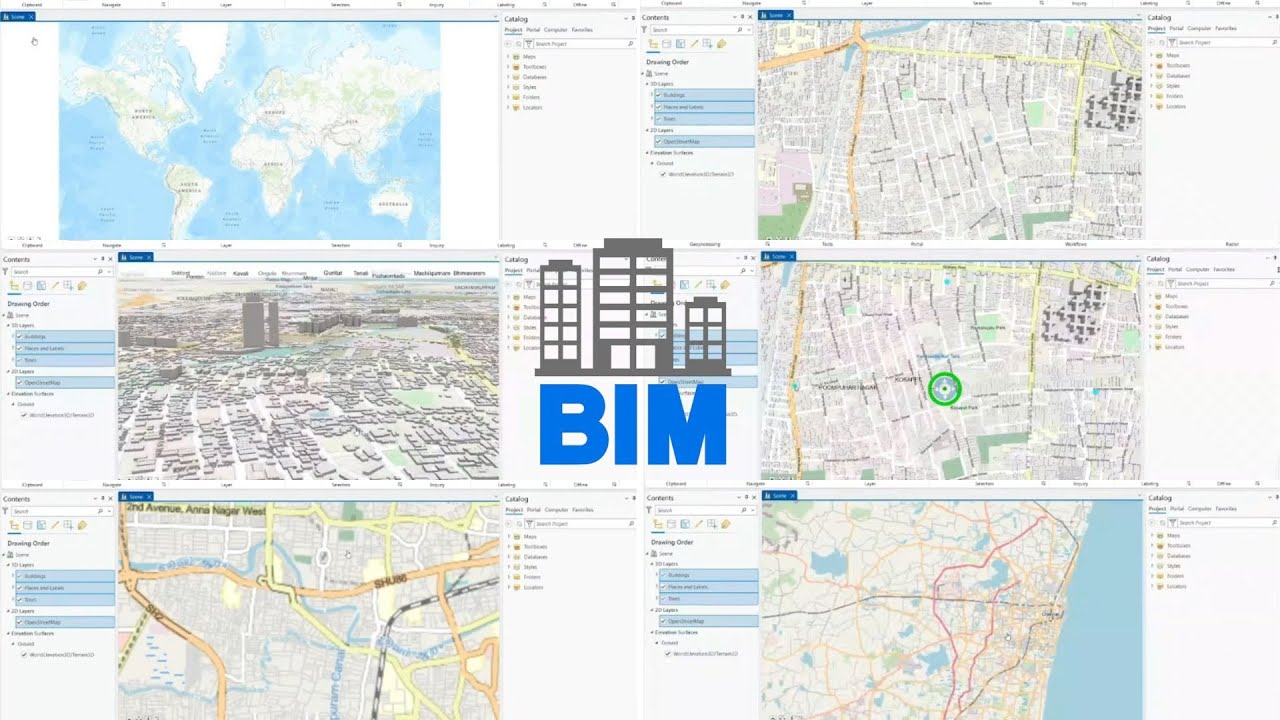This screenshot has height=720, width=1280.
Task: Select Scene view tab in 3D buildings window
Action: [x=135, y=257]
